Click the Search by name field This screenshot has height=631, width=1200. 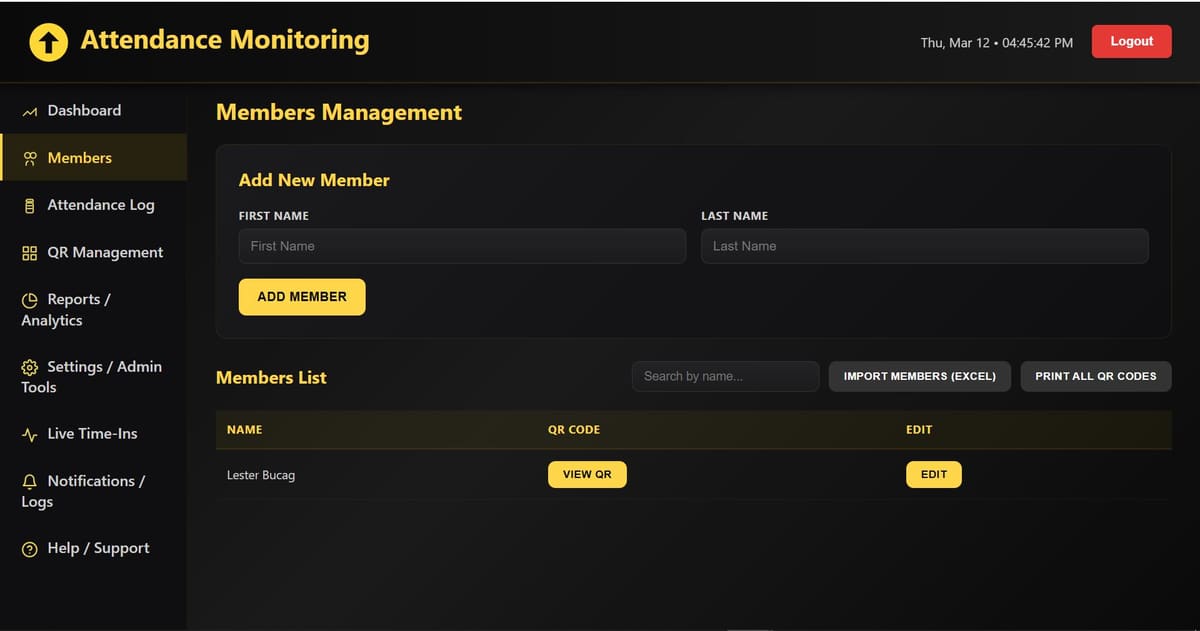click(x=724, y=376)
